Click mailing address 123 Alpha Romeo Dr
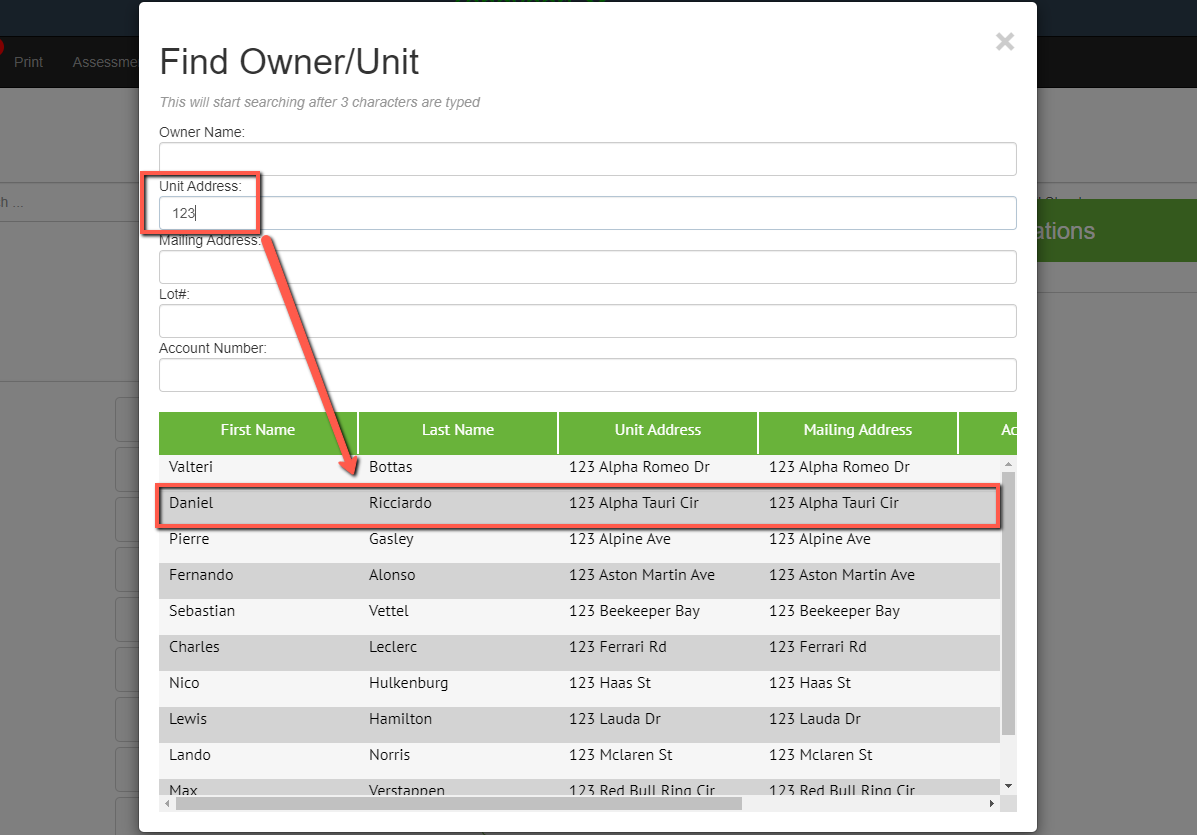The width and height of the screenshot is (1197, 835). 839,466
